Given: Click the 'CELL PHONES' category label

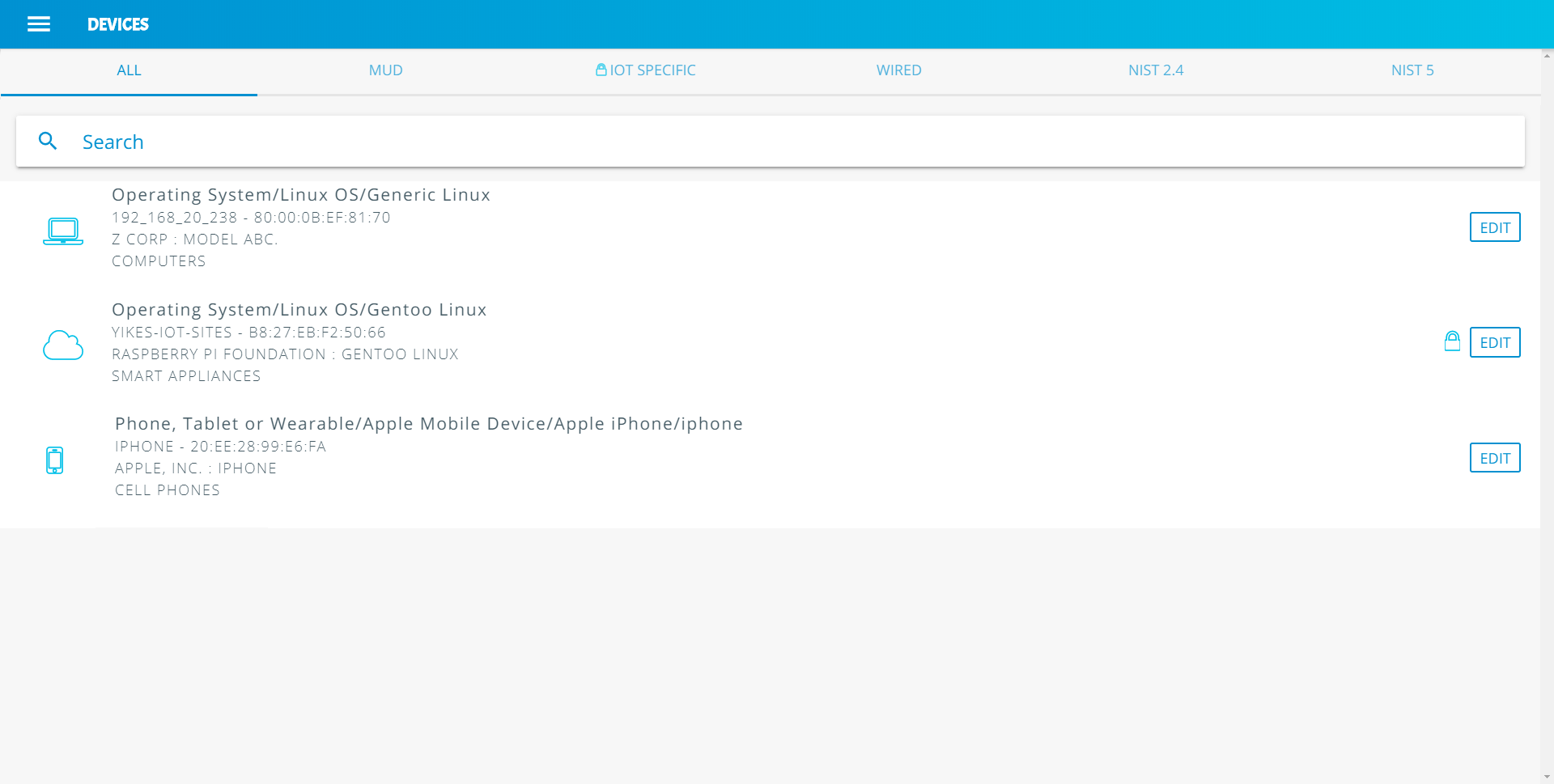Looking at the screenshot, I should pyautogui.click(x=168, y=490).
